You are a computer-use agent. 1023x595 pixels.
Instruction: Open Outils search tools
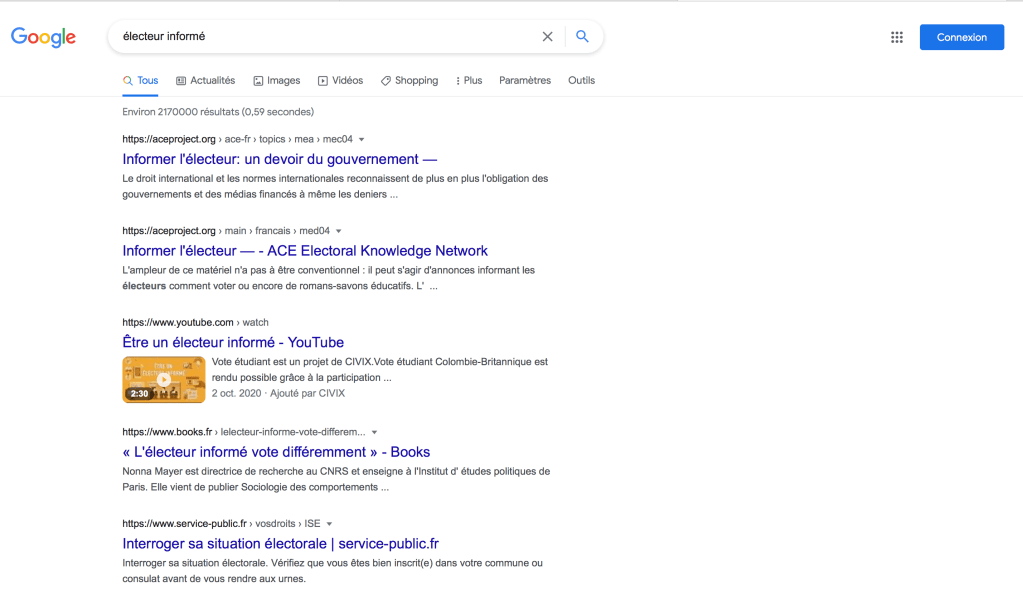click(x=581, y=80)
